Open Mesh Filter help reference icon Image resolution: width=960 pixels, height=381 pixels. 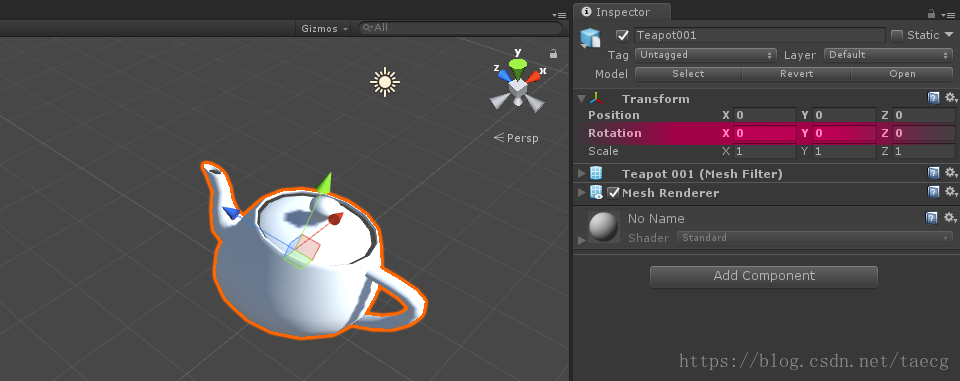click(934, 173)
